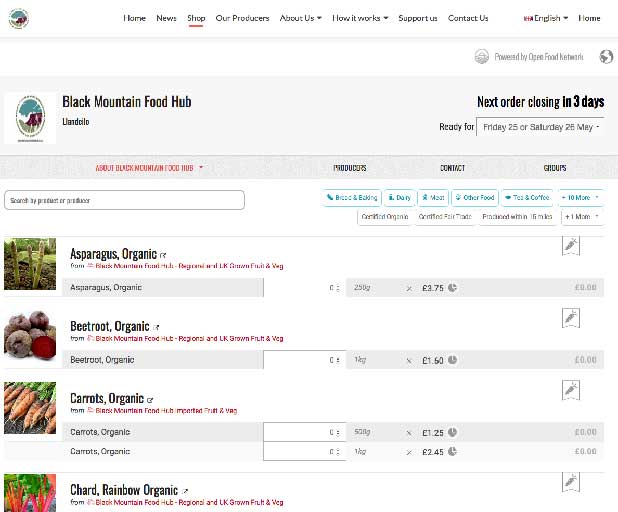Filter products by Dairy
This screenshot has height=512, width=618.
click(400, 197)
